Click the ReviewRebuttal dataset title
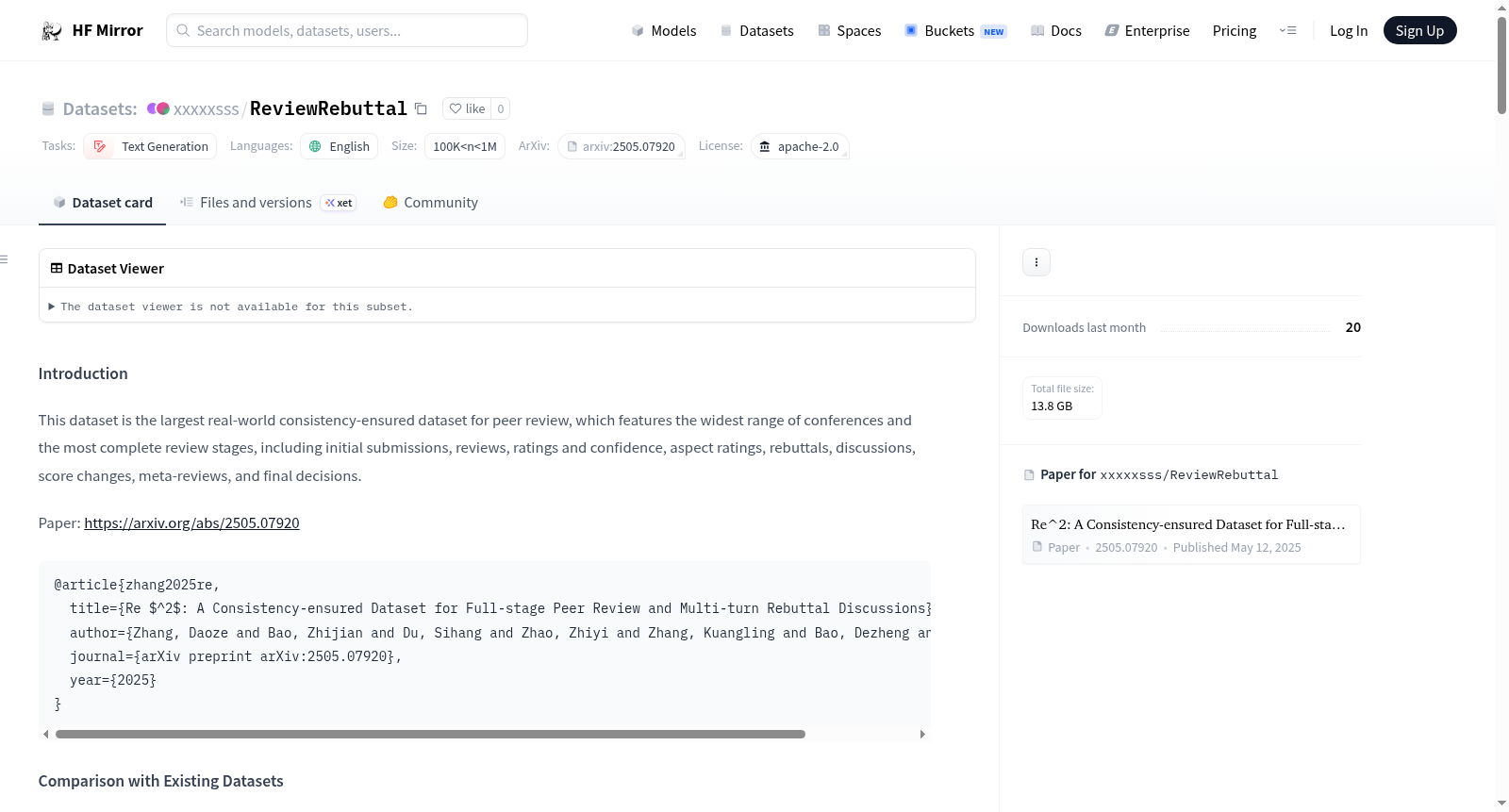Viewport: 1509px width, 812px height. coord(328,108)
